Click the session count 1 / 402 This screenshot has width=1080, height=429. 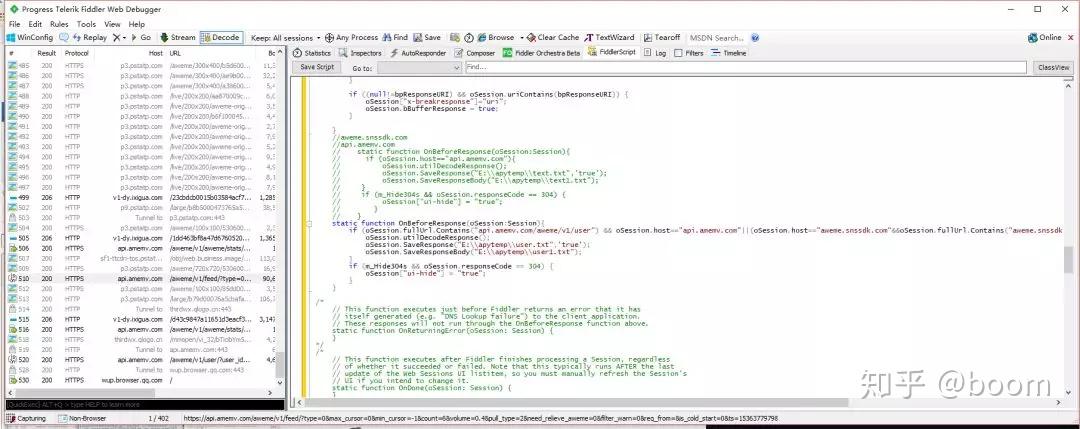159,418
